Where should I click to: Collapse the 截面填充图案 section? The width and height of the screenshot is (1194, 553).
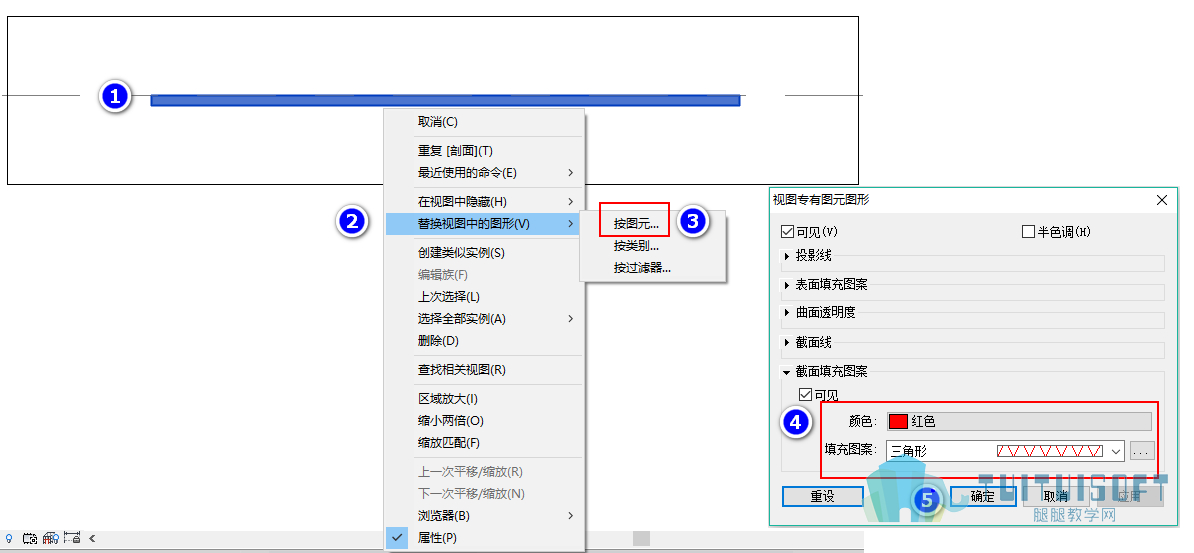pyautogui.click(x=787, y=372)
